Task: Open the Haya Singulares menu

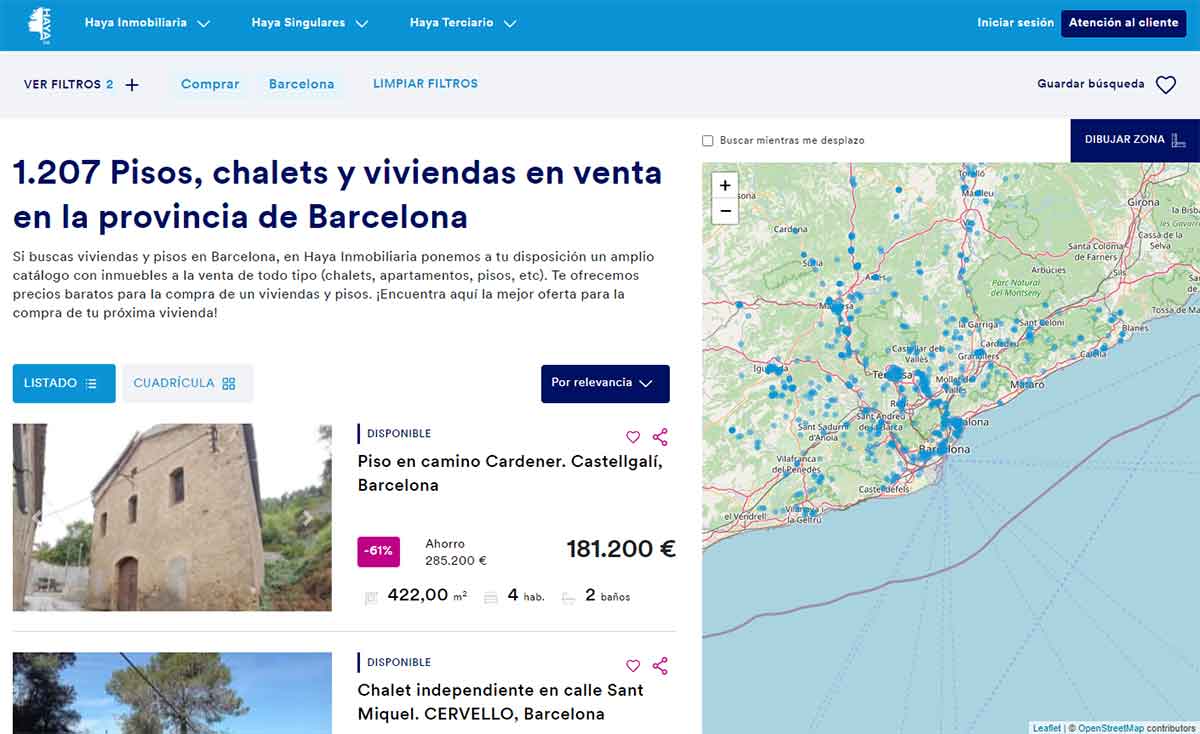Action: click(x=310, y=23)
